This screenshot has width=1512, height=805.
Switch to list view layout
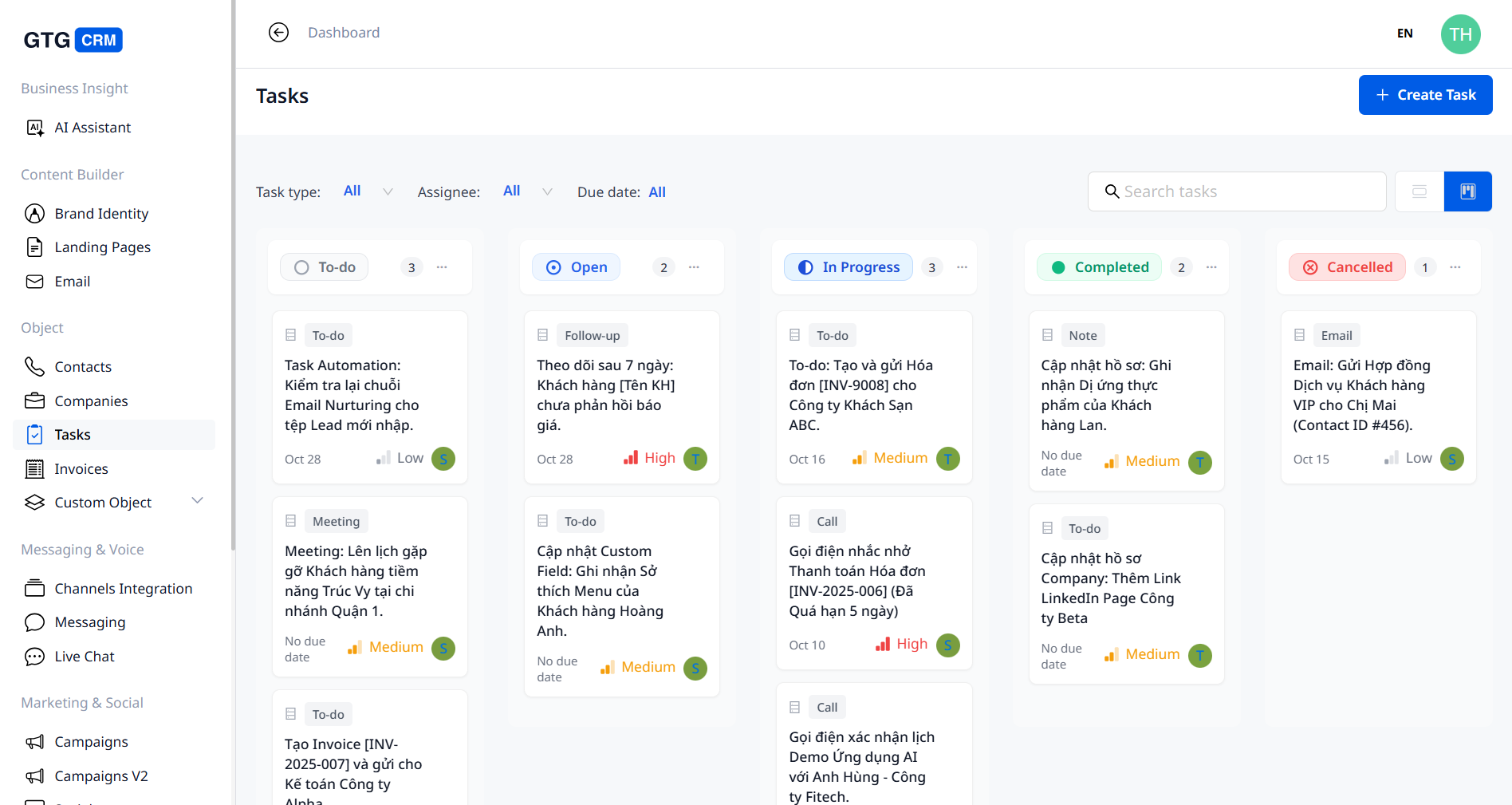tap(1419, 191)
